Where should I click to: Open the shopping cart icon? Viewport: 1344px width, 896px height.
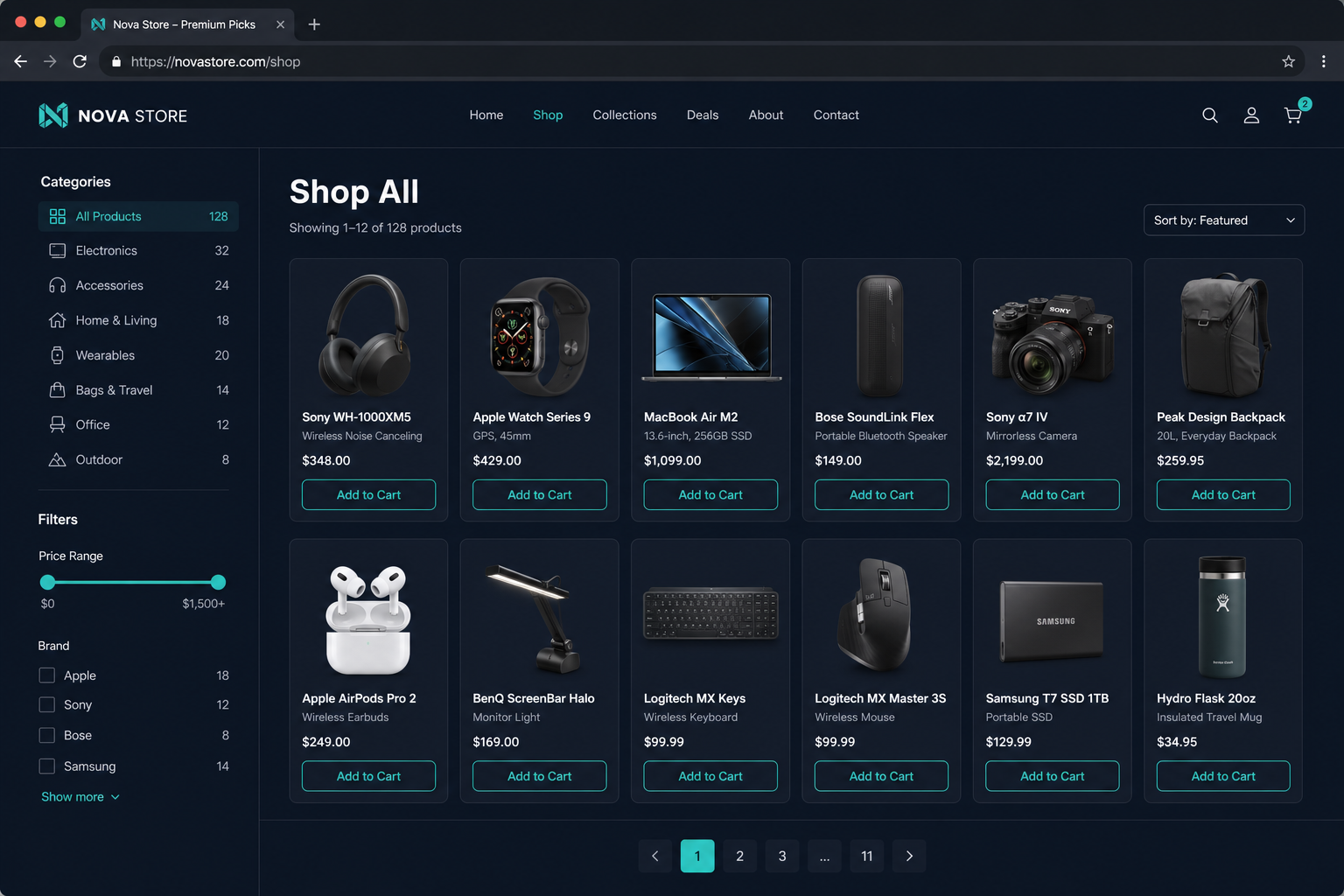tap(1292, 115)
